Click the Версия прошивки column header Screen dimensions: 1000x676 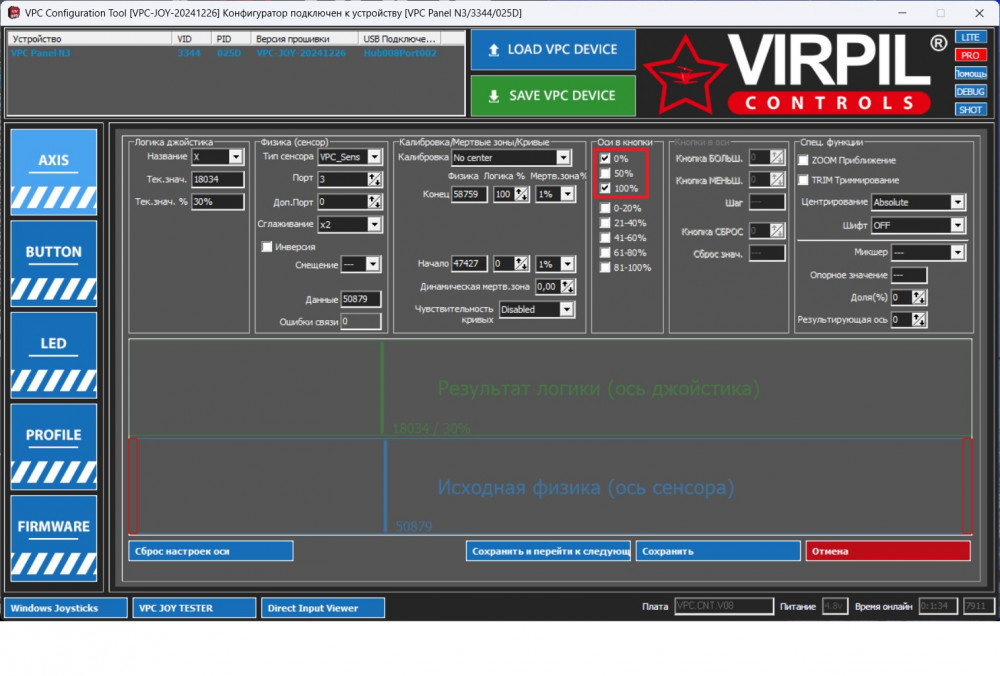click(x=304, y=39)
